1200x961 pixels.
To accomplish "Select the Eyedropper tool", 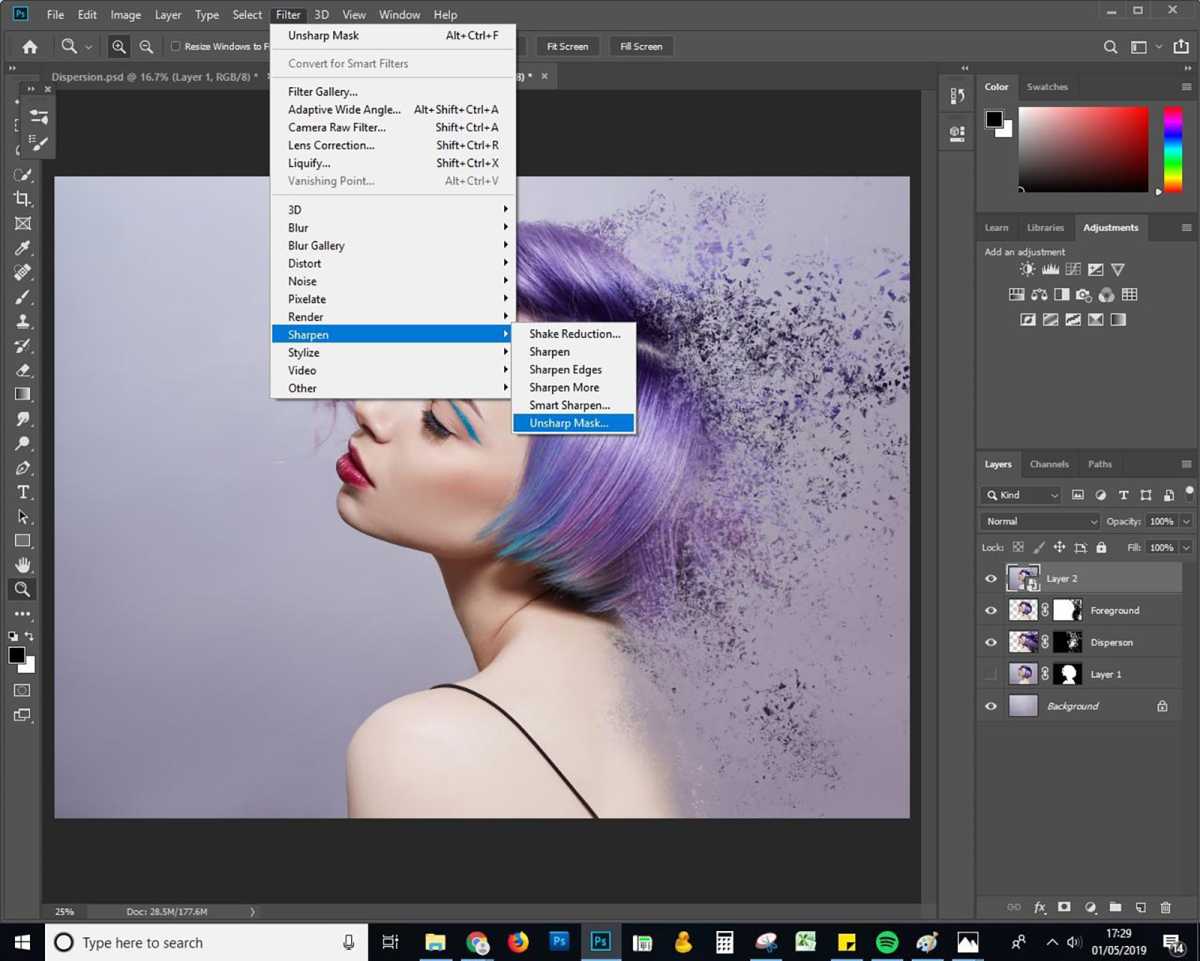I will pos(22,248).
